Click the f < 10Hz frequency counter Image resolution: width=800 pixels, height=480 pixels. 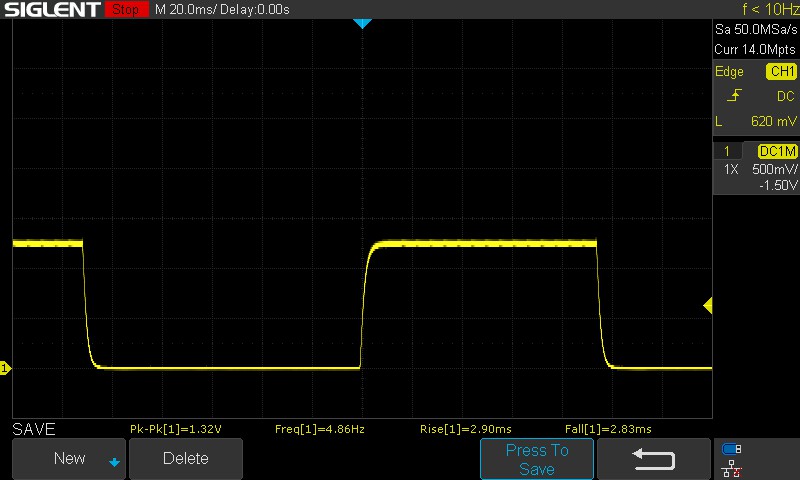tap(770, 9)
